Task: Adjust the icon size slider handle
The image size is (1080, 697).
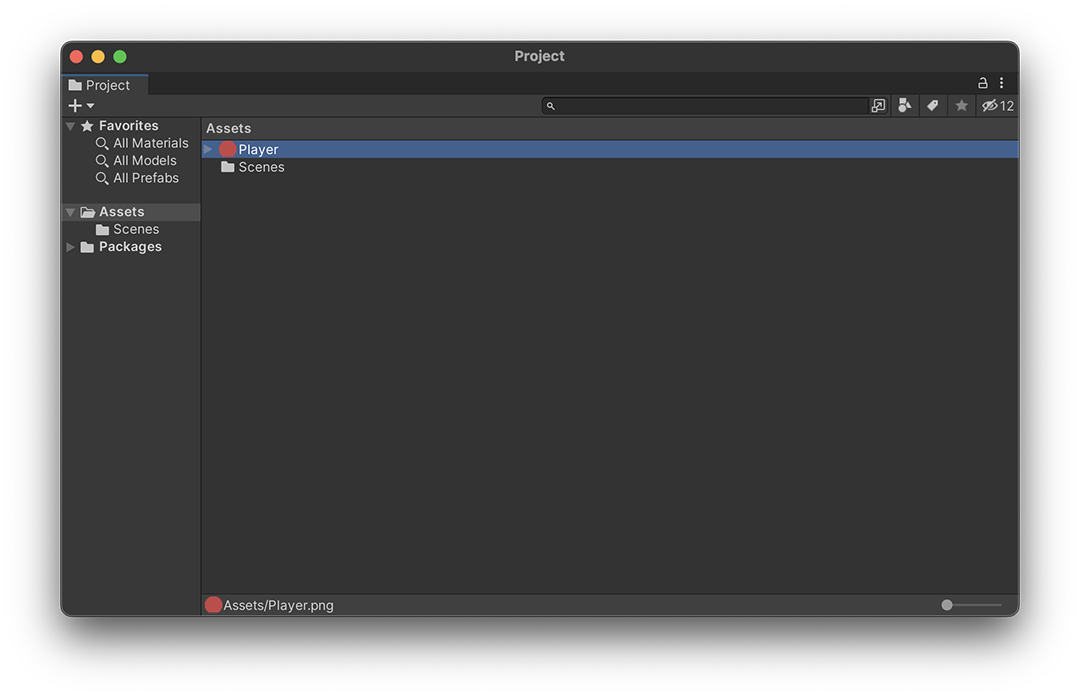Action: point(947,605)
